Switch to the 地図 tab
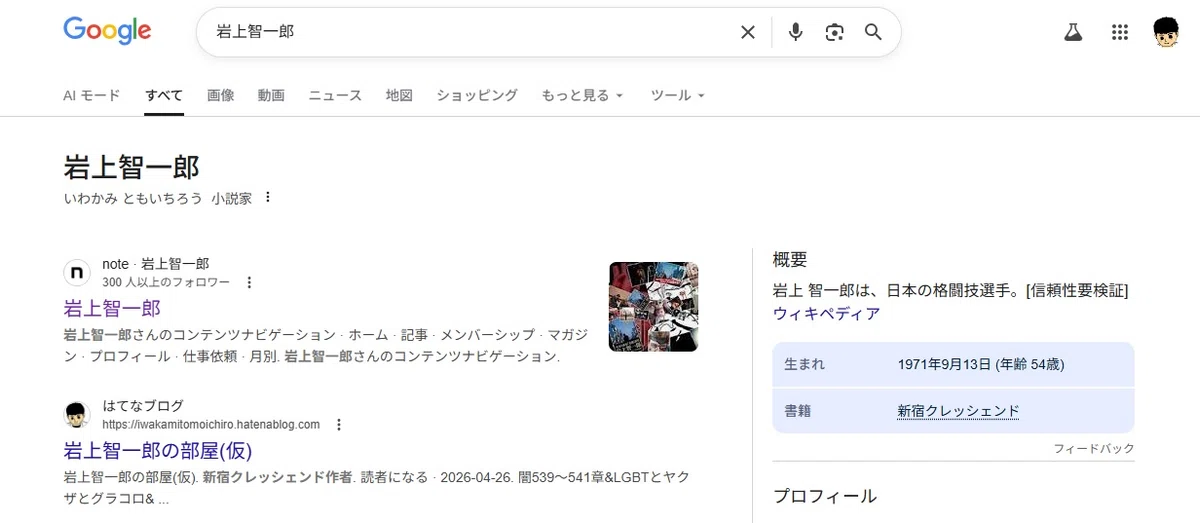Viewport: 1200px width, 523px height. click(x=399, y=96)
